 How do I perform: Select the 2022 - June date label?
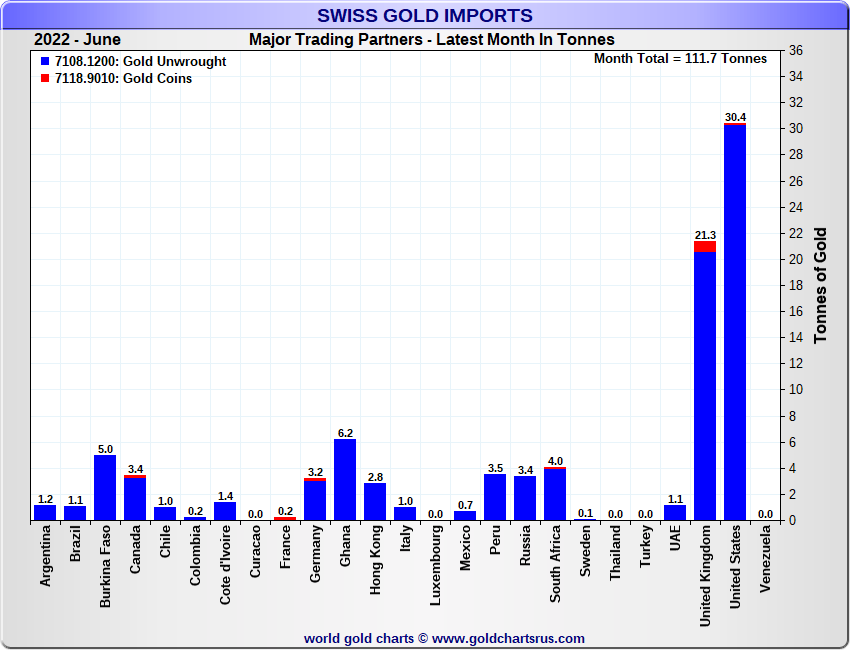77,40
